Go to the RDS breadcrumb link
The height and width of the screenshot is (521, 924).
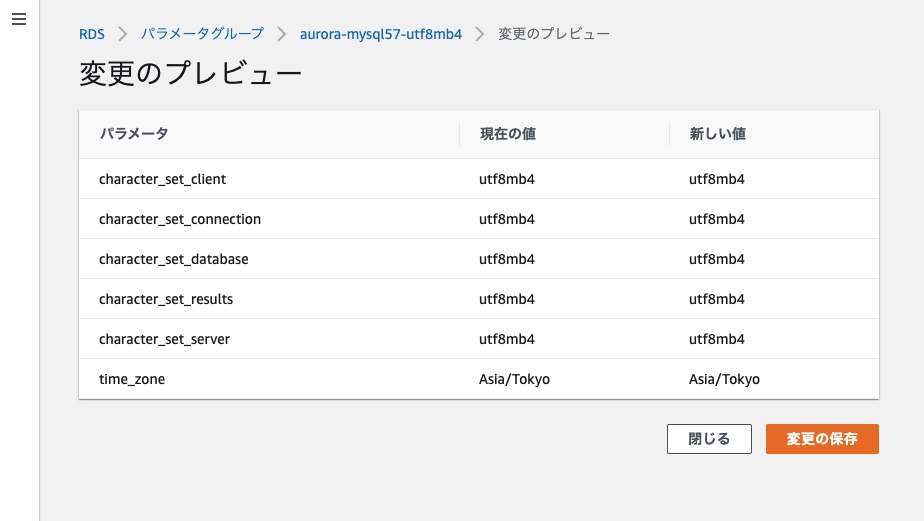(92, 34)
